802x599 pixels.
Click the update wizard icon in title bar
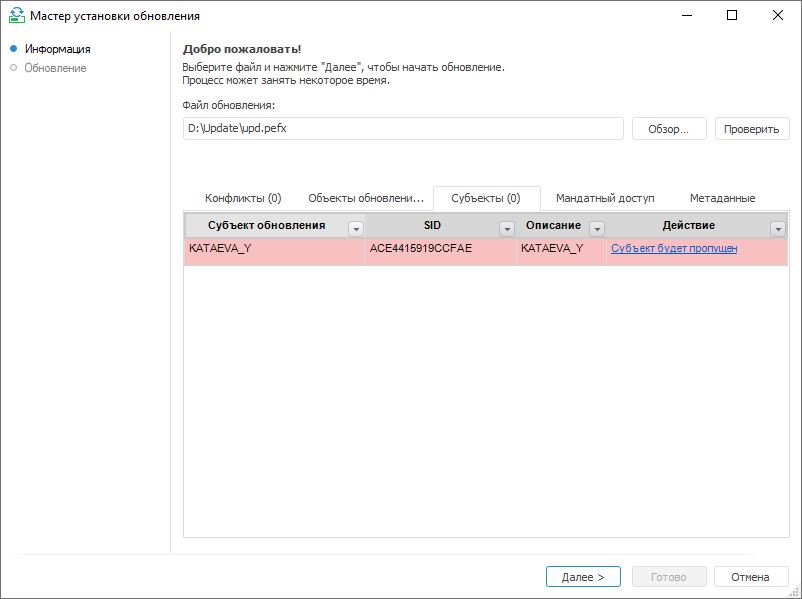coord(16,16)
